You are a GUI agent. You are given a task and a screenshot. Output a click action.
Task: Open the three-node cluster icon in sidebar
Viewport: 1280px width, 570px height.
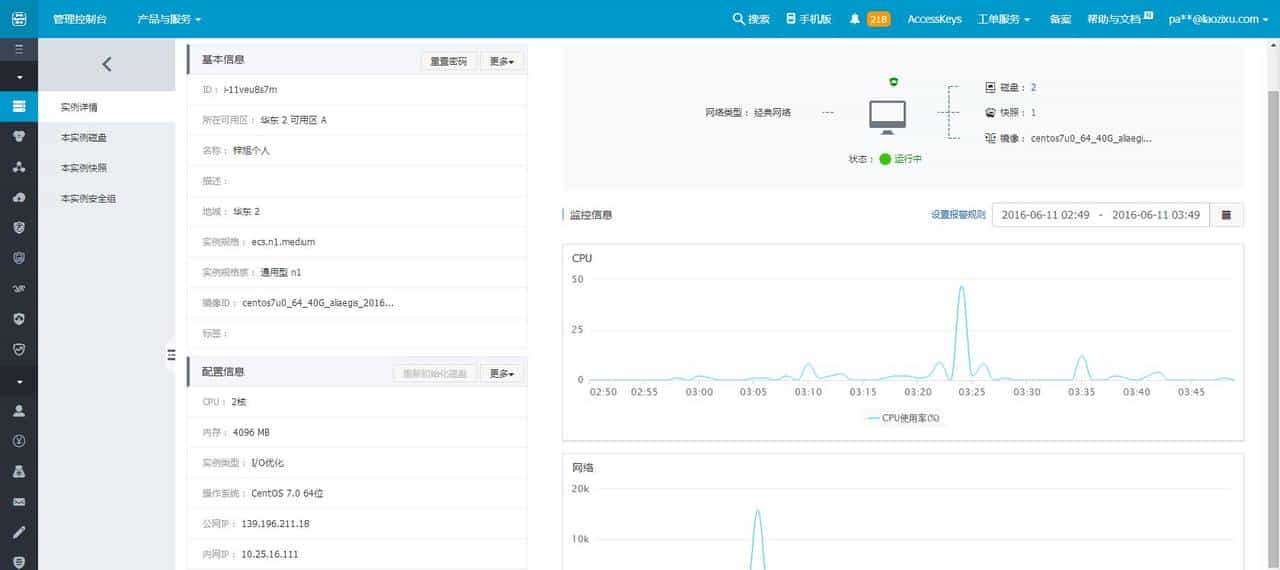(x=18, y=167)
